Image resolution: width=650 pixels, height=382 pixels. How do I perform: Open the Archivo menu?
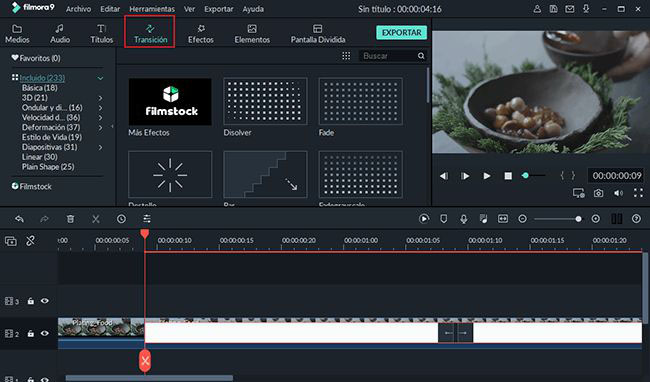point(78,9)
